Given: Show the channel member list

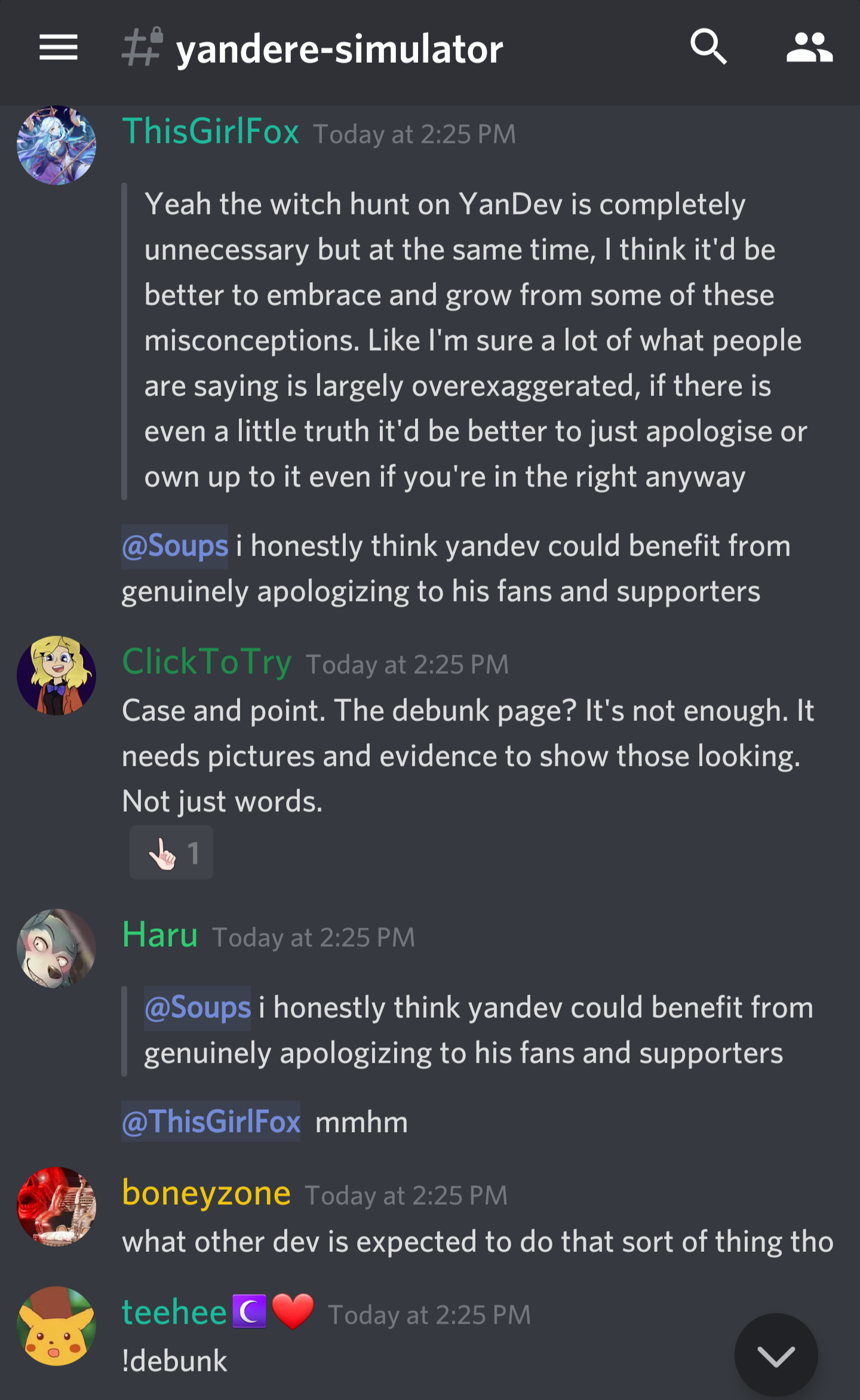Looking at the screenshot, I should [x=809, y=47].
